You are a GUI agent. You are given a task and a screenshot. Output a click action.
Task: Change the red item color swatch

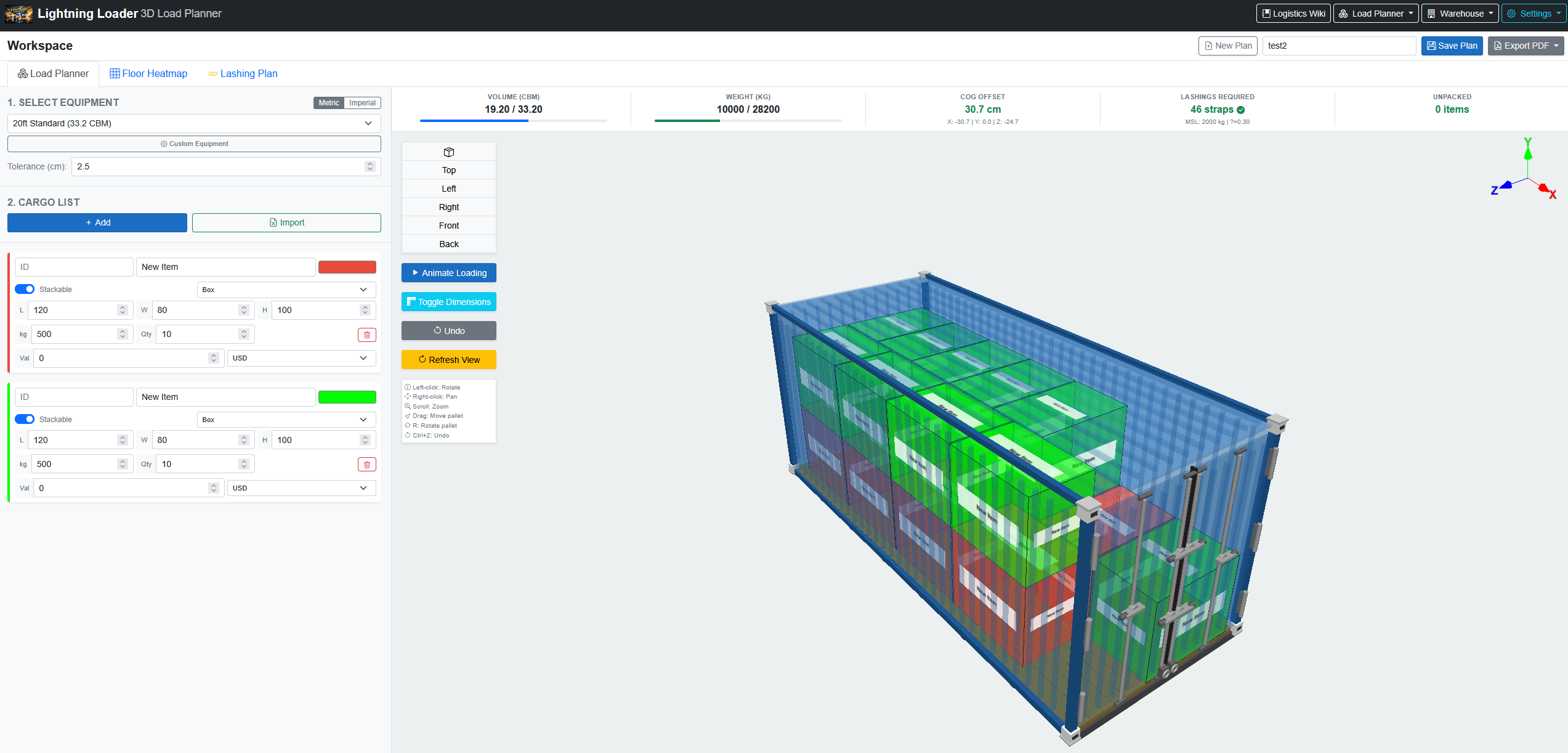347,266
